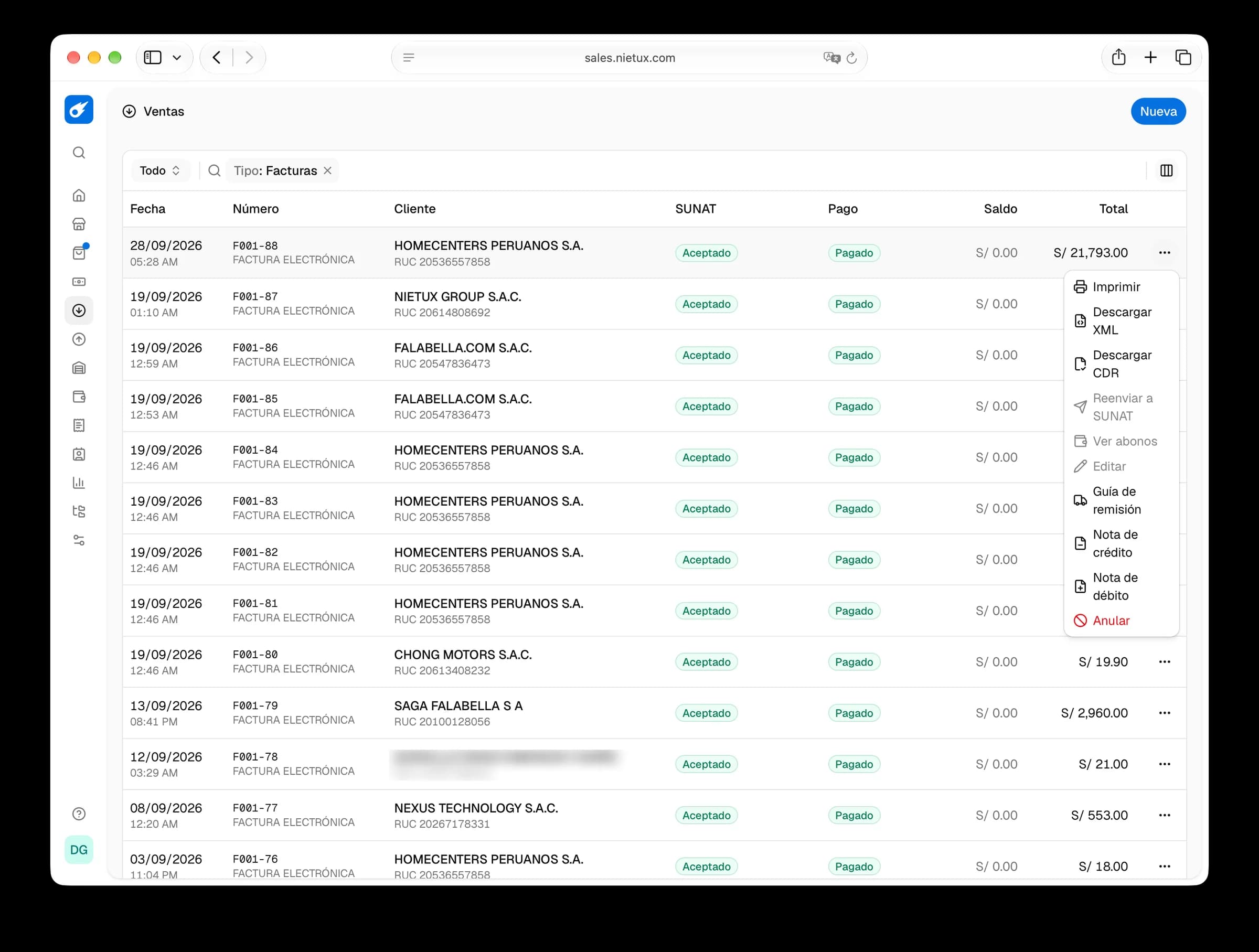Open actions menu for F001-76 row
This screenshot has width=1259, height=952.
click(1165, 867)
